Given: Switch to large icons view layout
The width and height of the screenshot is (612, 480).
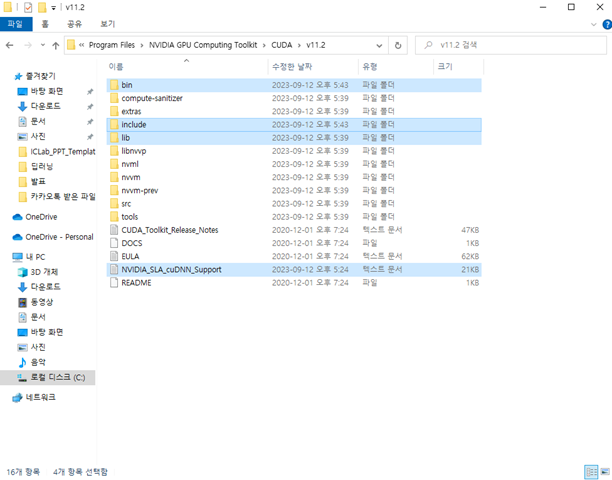Looking at the screenshot, I should pyautogui.click(x=605, y=472).
